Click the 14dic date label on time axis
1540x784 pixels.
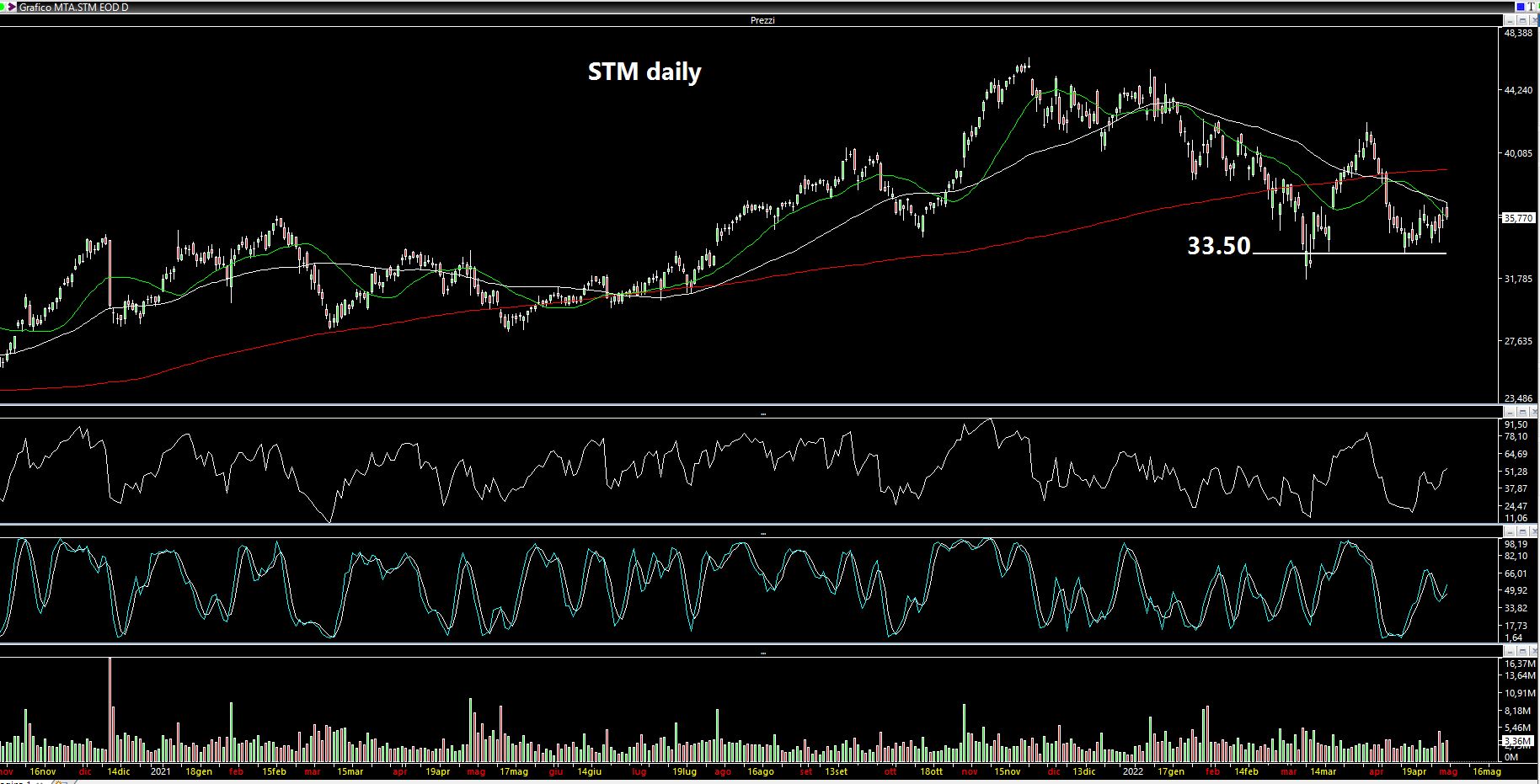(119, 771)
